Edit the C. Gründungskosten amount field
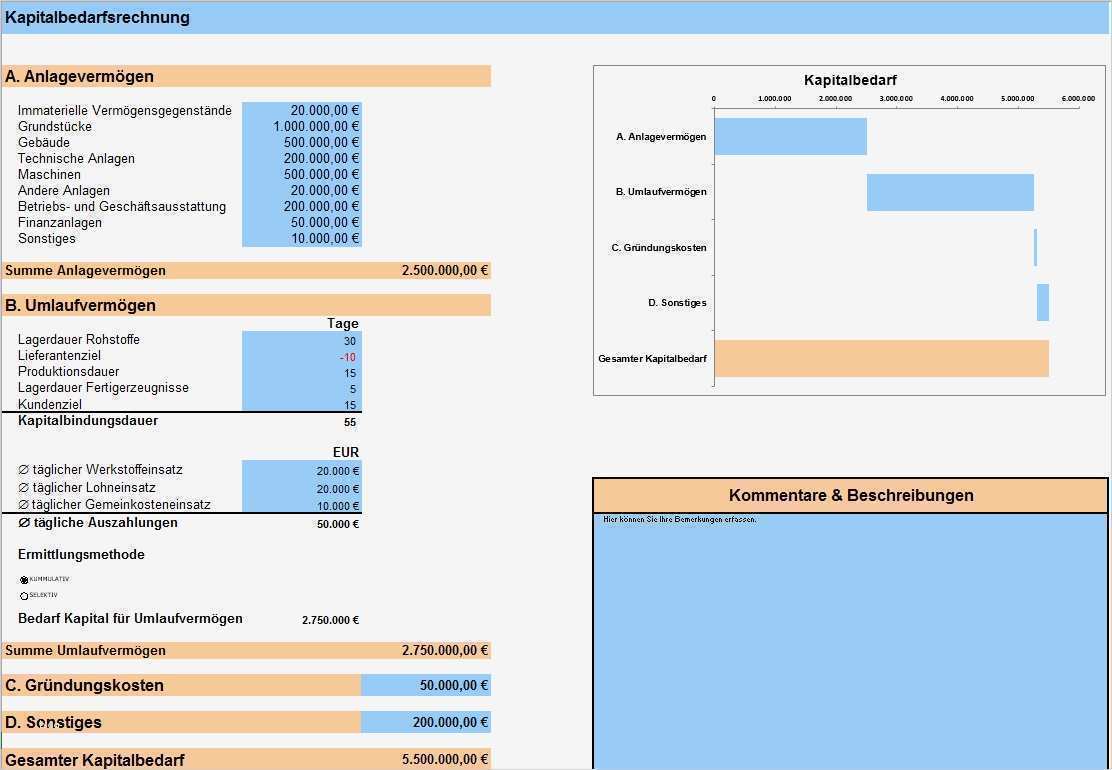Viewport: 1112px width, 770px height. coord(425,685)
